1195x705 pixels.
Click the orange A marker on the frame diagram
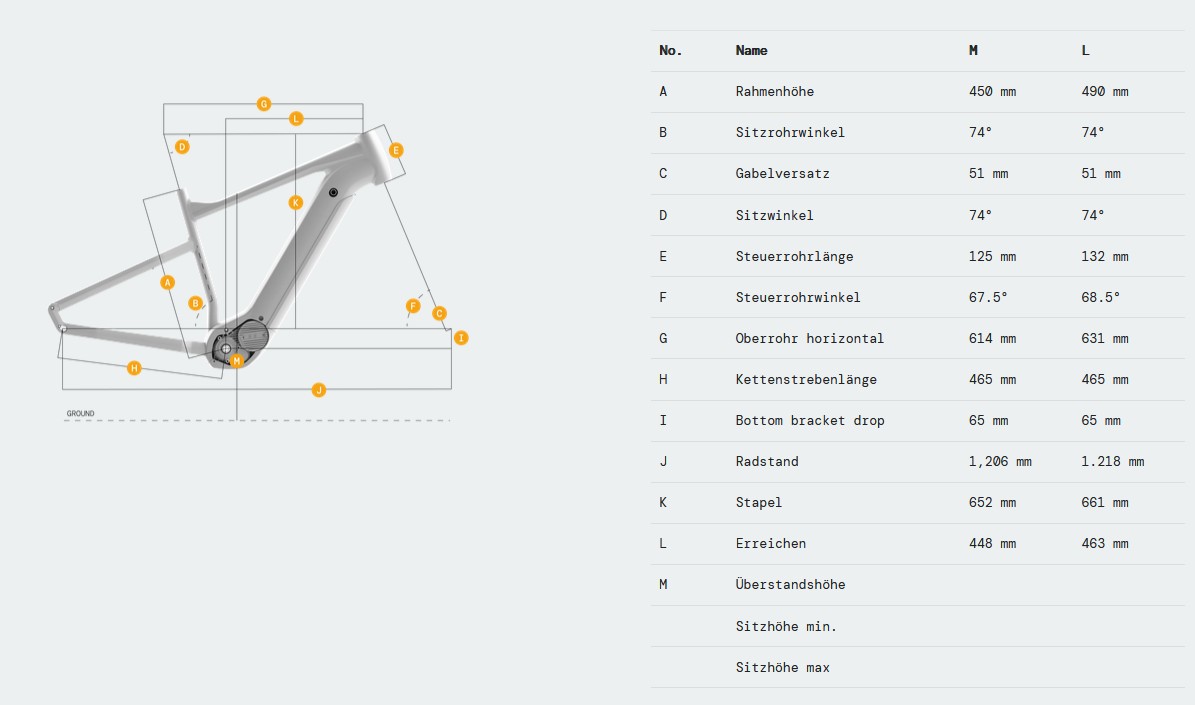point(168,282)
